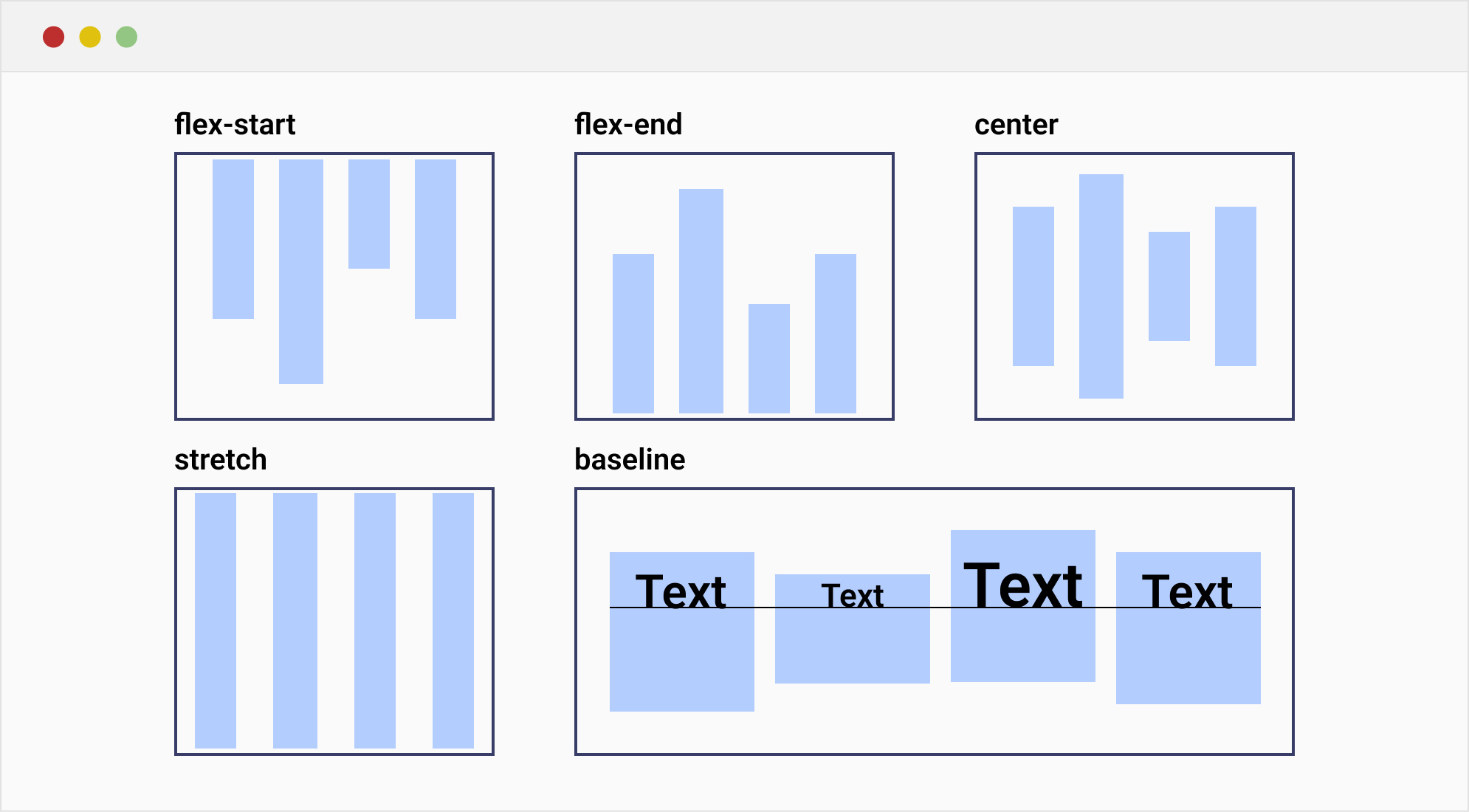Image resolution: width=1469 pixels, height=812 pixels.
Task: Click the shortest bar in center box
Action: pos(1169,286)
